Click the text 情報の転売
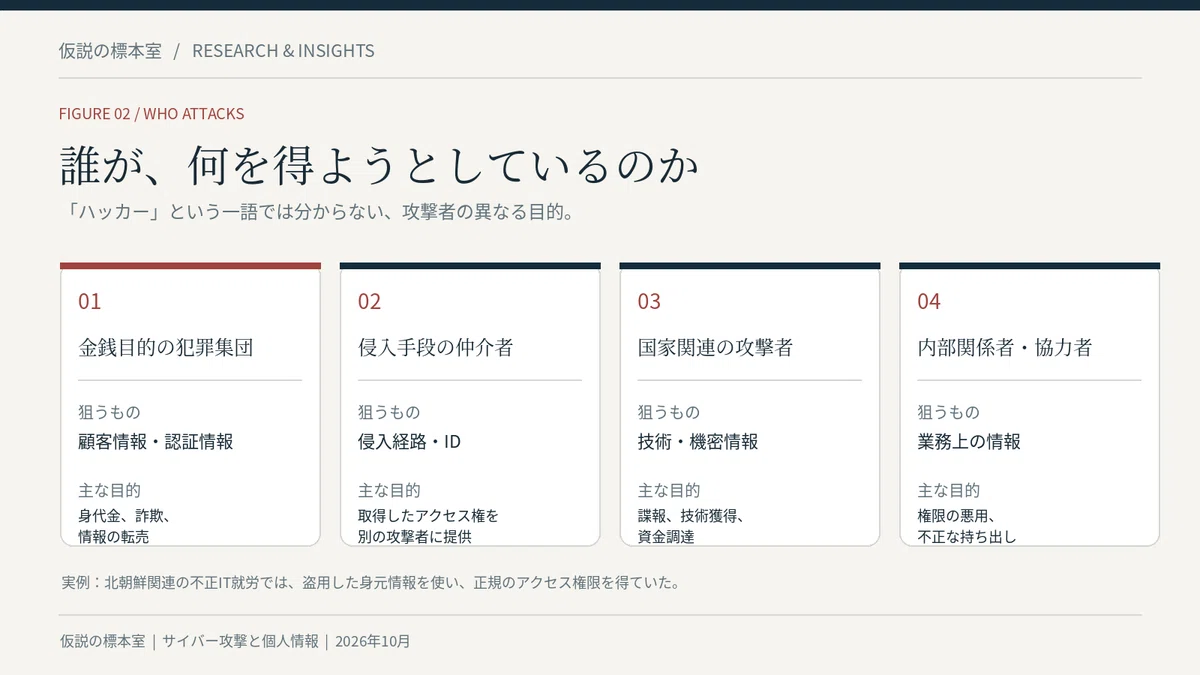The width and height of the screenshot is (1200, 675). point(114,537)
